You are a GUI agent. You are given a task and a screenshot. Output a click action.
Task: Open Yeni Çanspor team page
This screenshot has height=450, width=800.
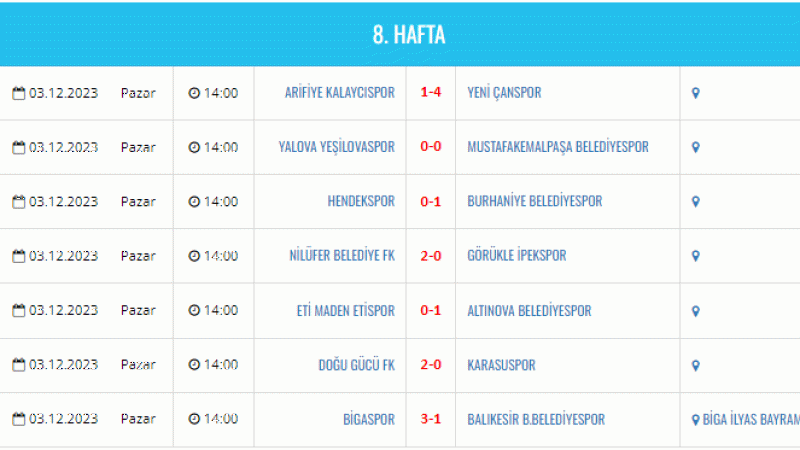coord(504,93)
